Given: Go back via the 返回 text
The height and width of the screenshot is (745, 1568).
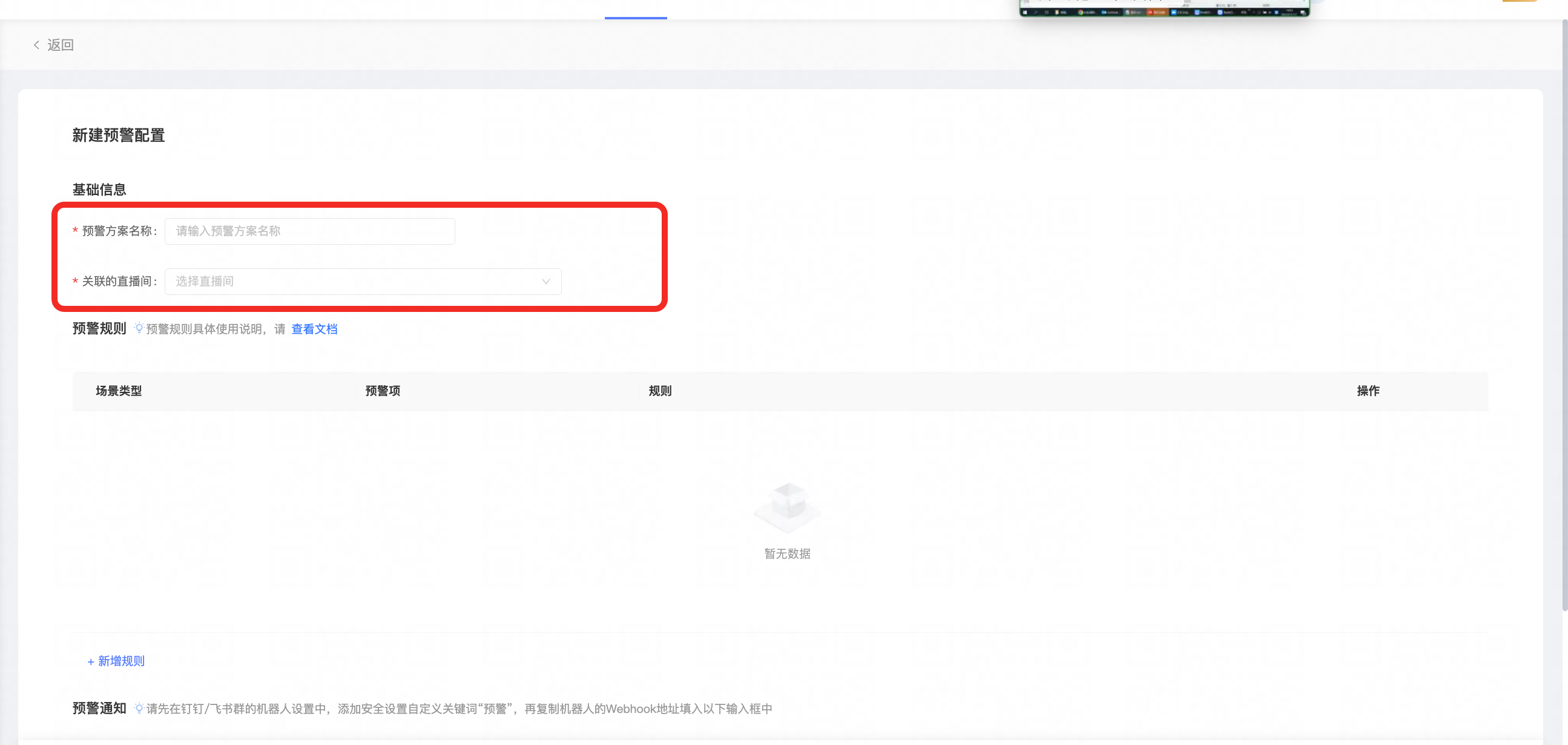Looking at the screenshot, I should pos(61,45).
